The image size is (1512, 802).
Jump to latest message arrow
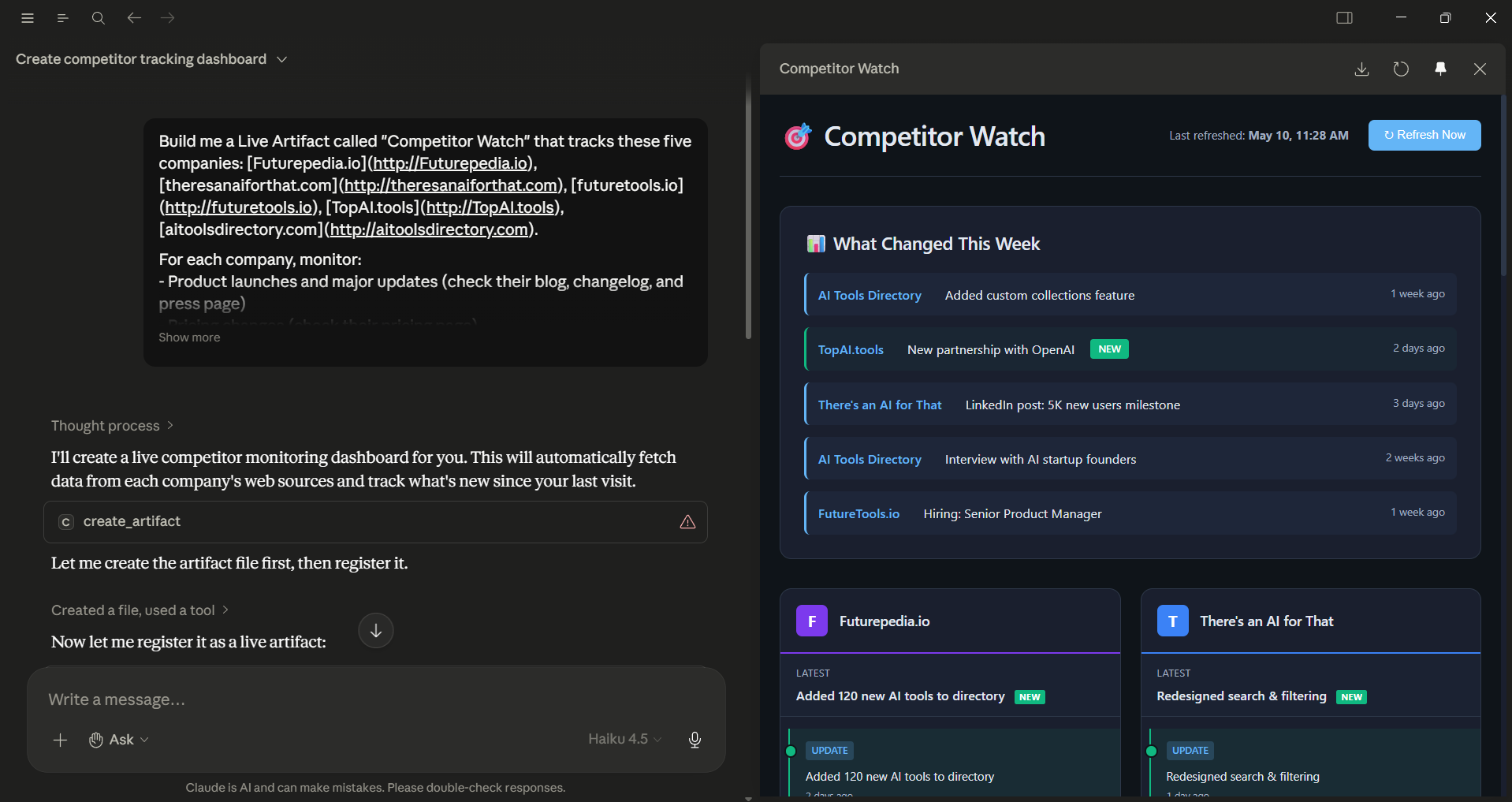coord(376,631)
